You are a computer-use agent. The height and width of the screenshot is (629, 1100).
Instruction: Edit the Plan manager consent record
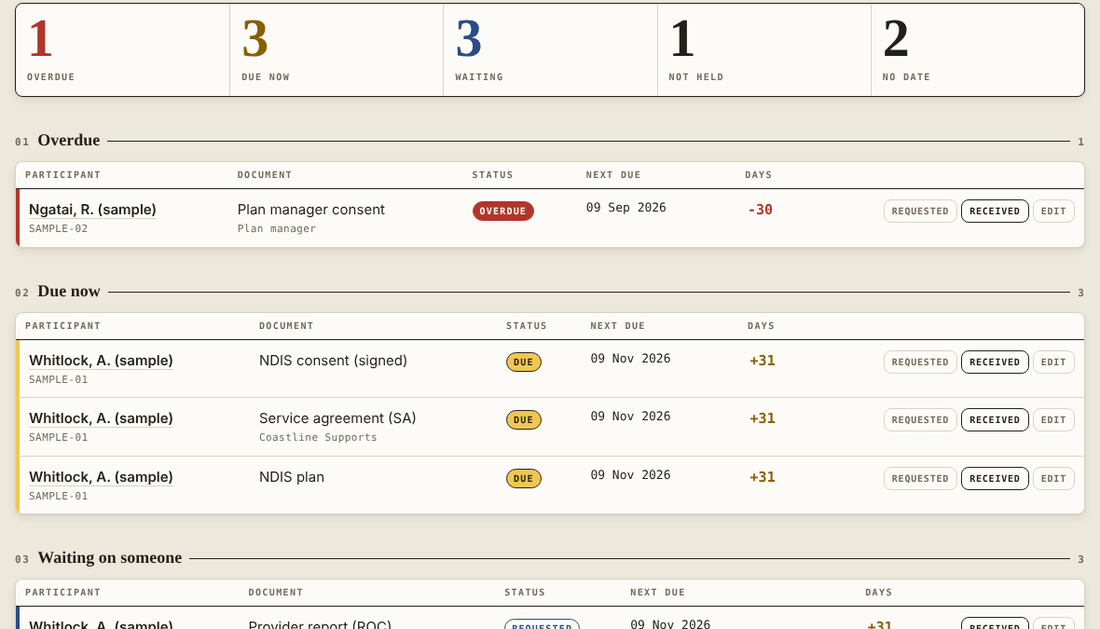click(1054, 211)
